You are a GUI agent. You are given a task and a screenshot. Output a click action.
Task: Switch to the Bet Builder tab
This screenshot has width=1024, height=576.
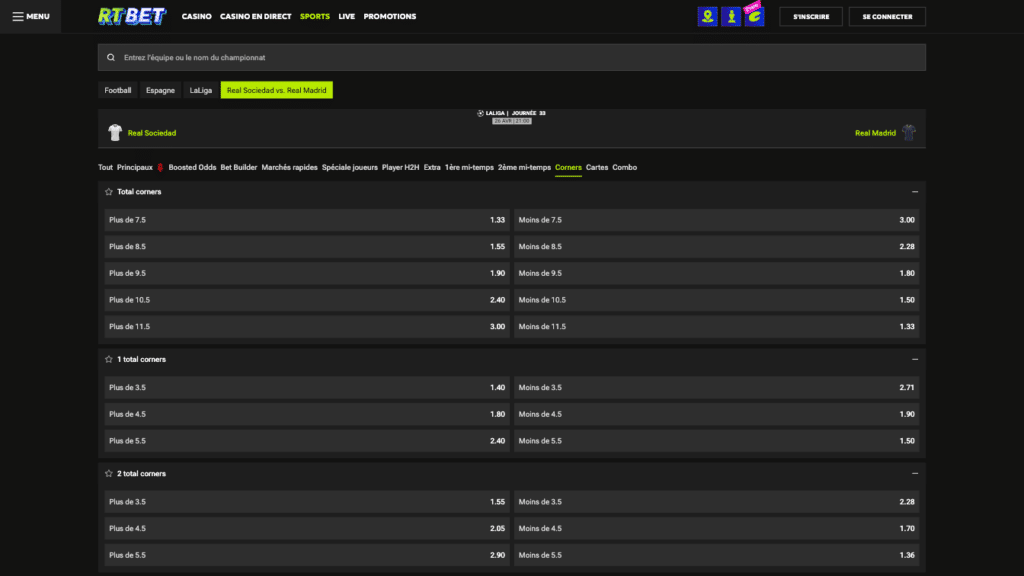click(238, 168)
